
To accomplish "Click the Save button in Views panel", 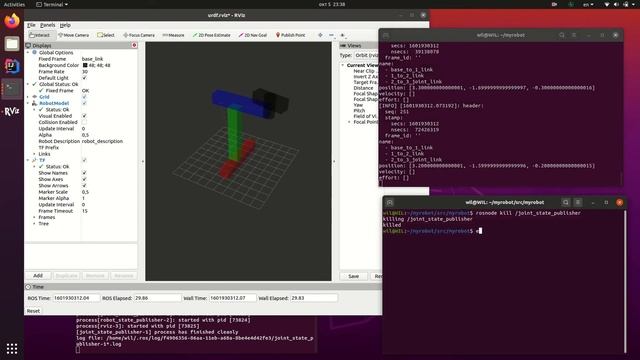I will (x=353, y=276).
